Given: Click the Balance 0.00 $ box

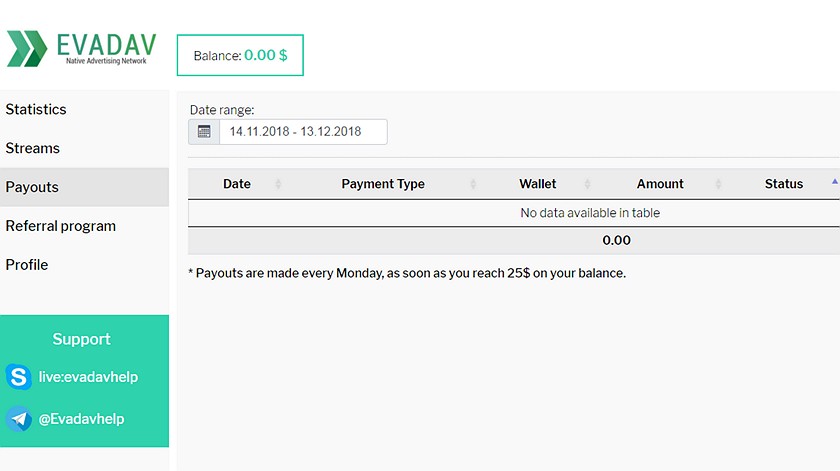Looking at the screenshot, I should tap(240, 55).
